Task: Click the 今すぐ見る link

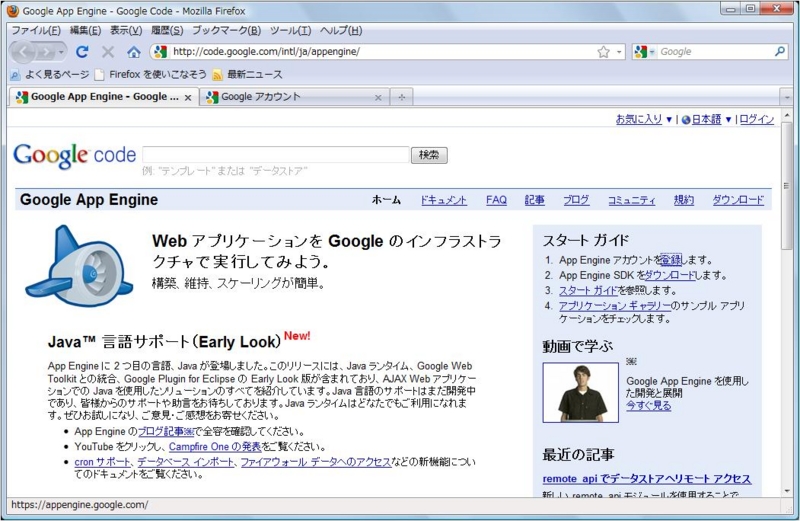Action: point(648,406)
